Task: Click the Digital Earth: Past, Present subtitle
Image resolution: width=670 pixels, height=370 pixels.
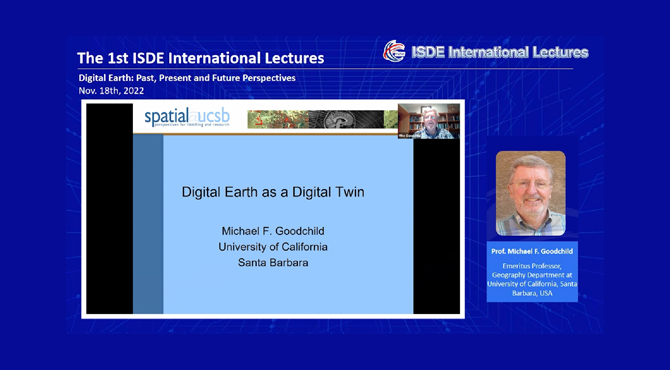Action: pyautogui.click(x=187, y=78)
